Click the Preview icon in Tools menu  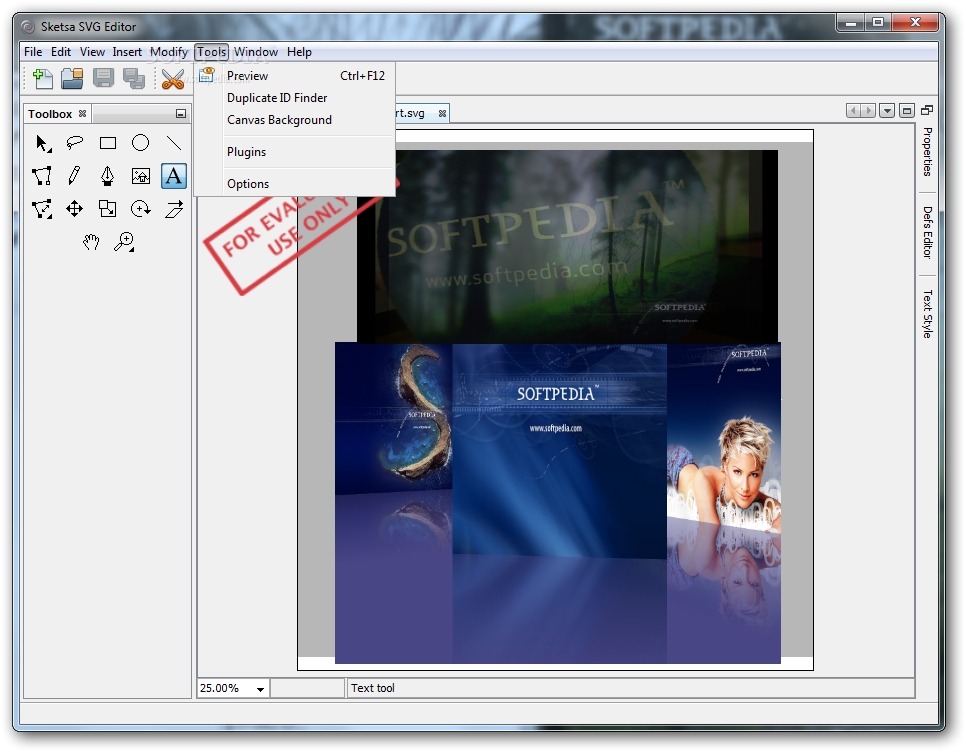[x=206, y=75]
